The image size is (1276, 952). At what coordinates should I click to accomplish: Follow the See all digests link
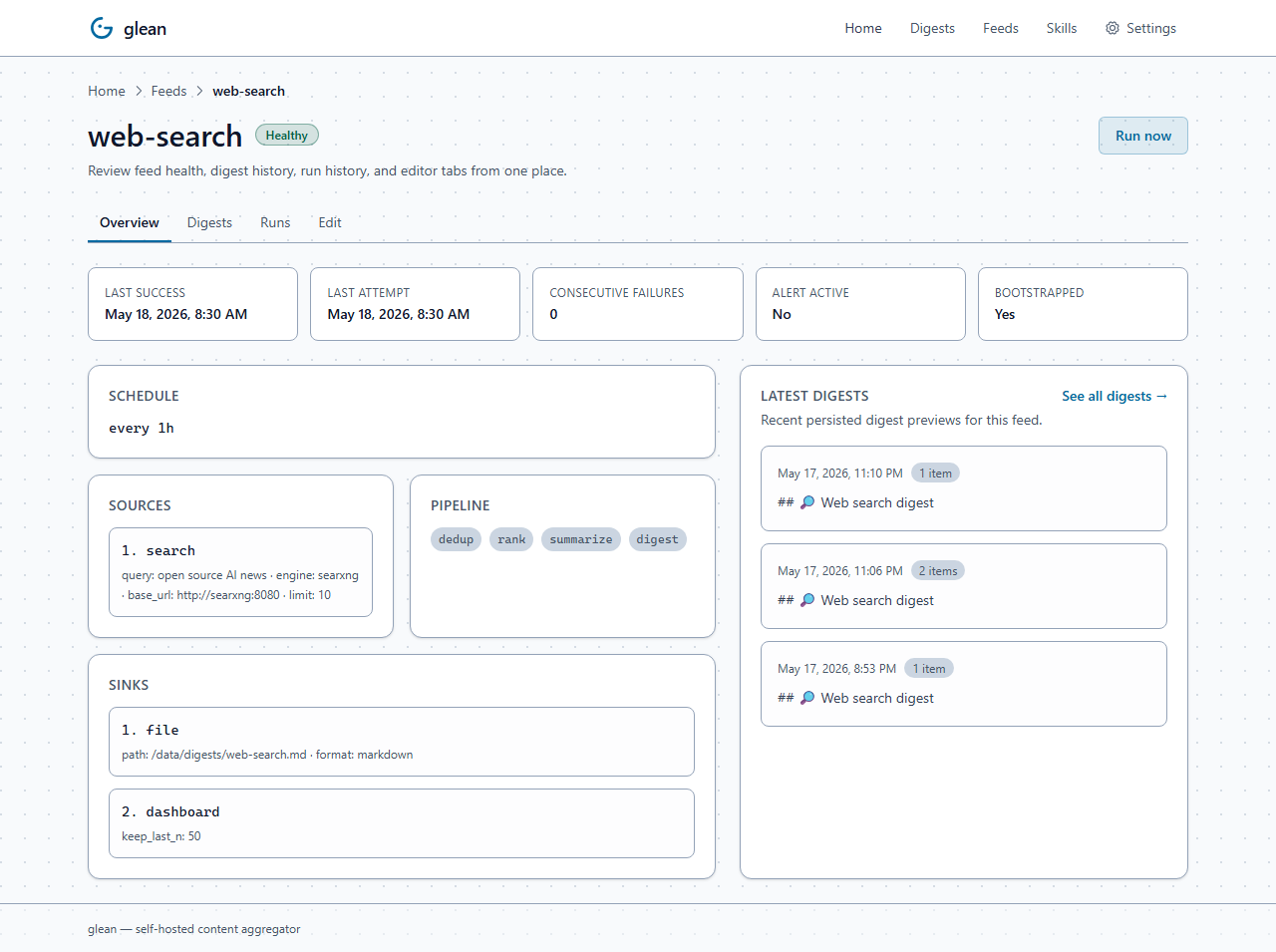tap(1115, 396)
